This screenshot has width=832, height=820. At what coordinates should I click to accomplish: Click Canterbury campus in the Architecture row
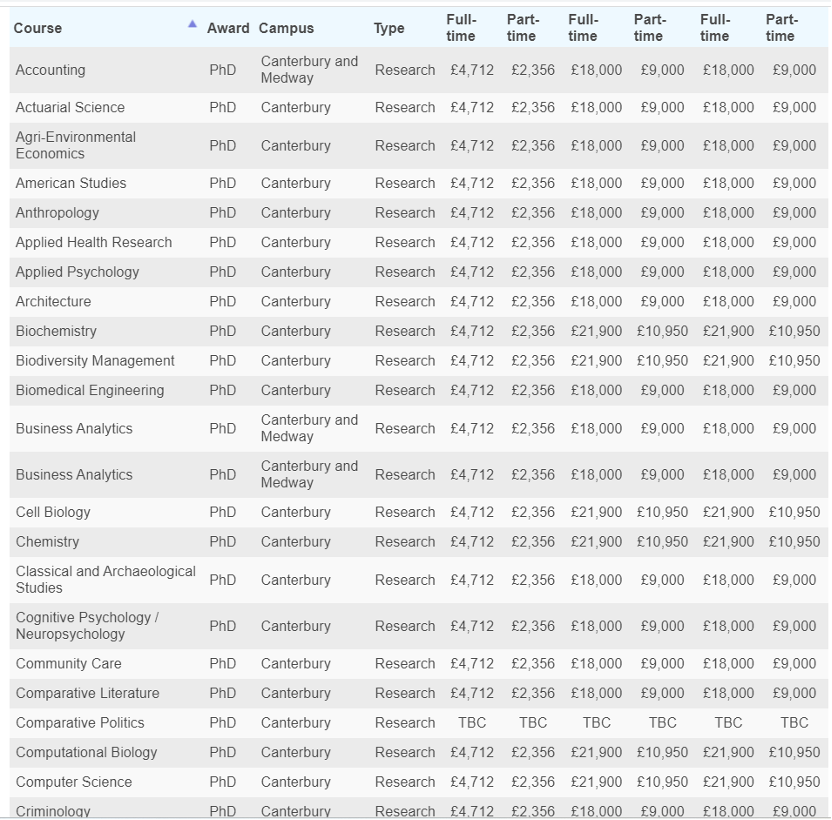click(x=296, y=301)
